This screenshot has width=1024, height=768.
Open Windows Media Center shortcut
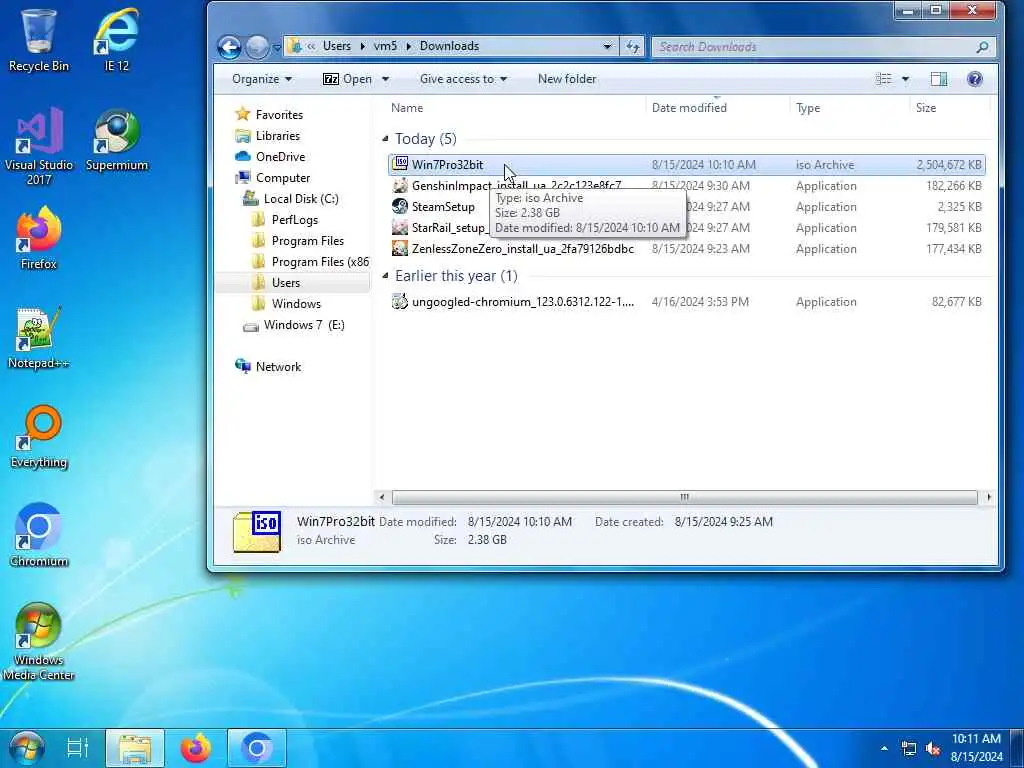(x=39, y=641)
